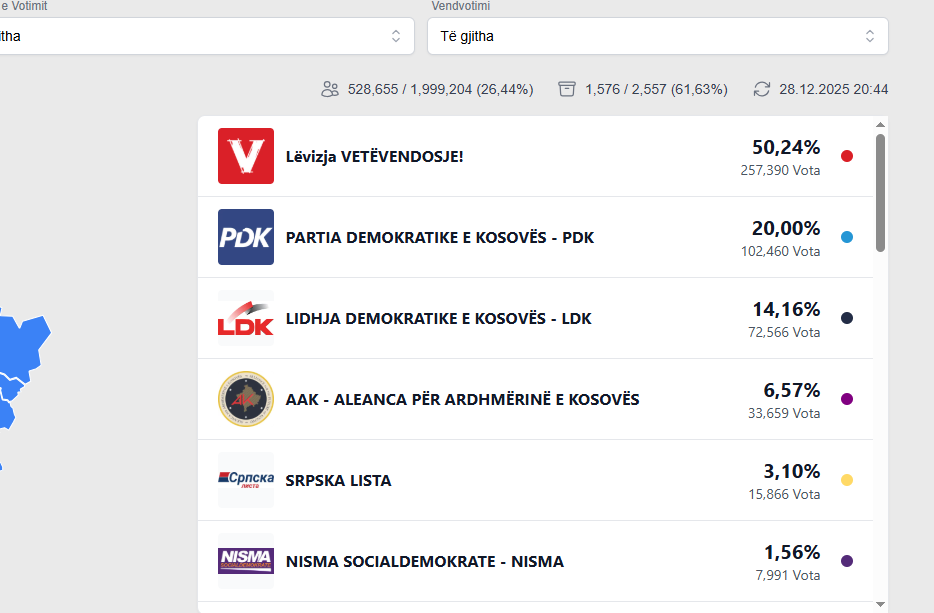934x613 pixels.
Task: Click the voter turnout people icon
Action: tap(330, 89)
